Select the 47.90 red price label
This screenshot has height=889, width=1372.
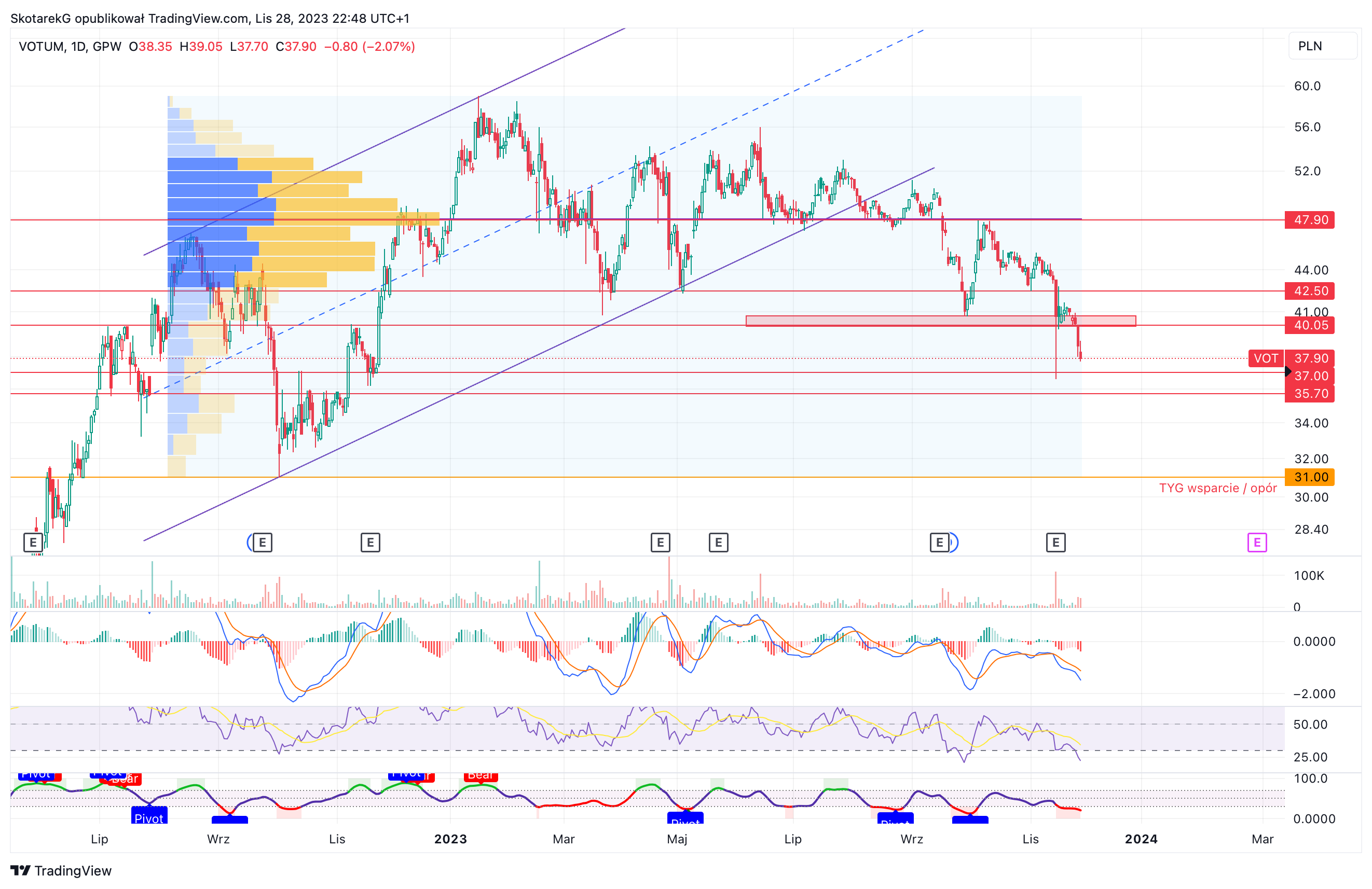pyautogui.click(x=1309, y=219)
